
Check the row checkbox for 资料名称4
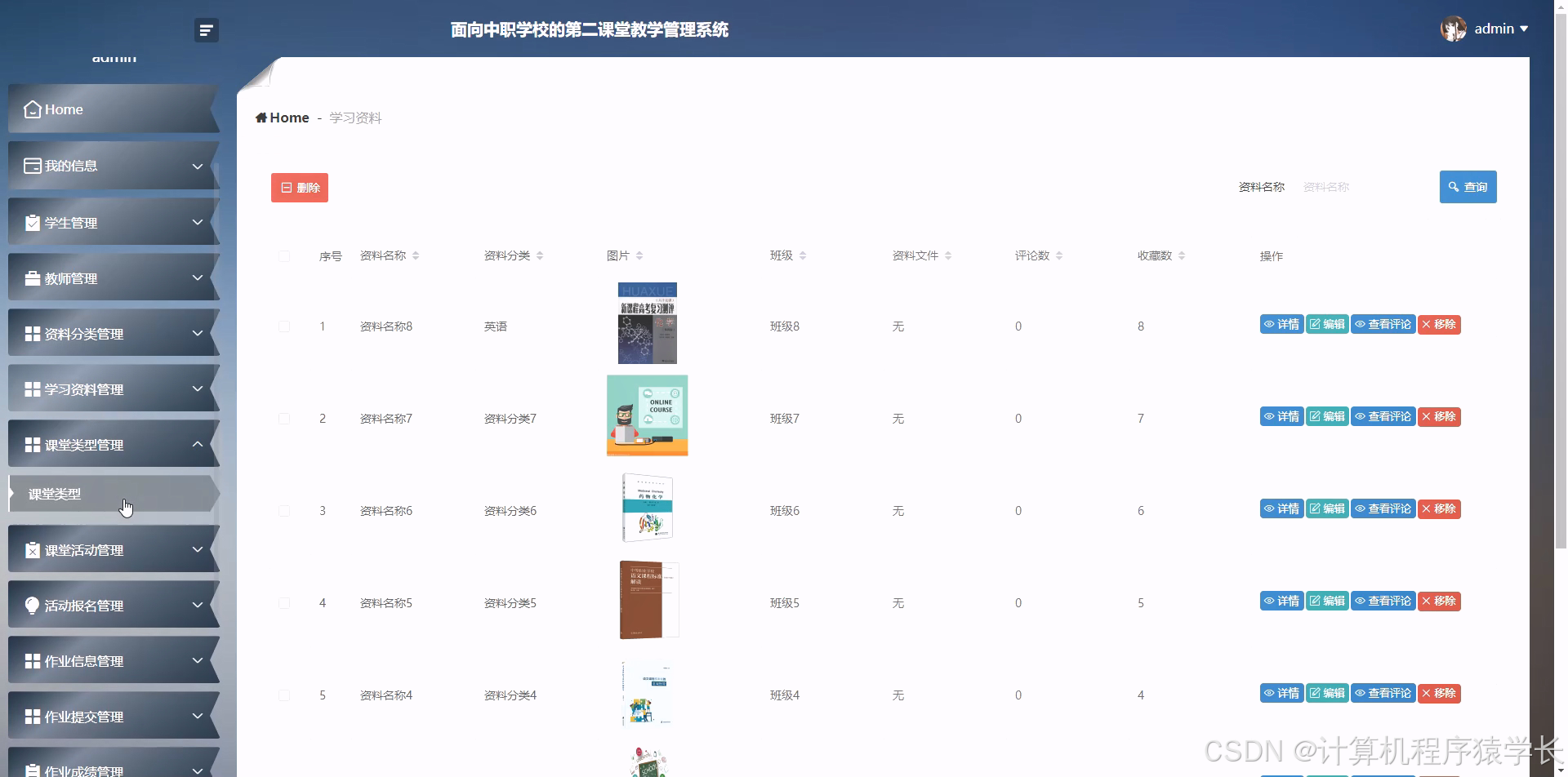click(x=284, y=695)
